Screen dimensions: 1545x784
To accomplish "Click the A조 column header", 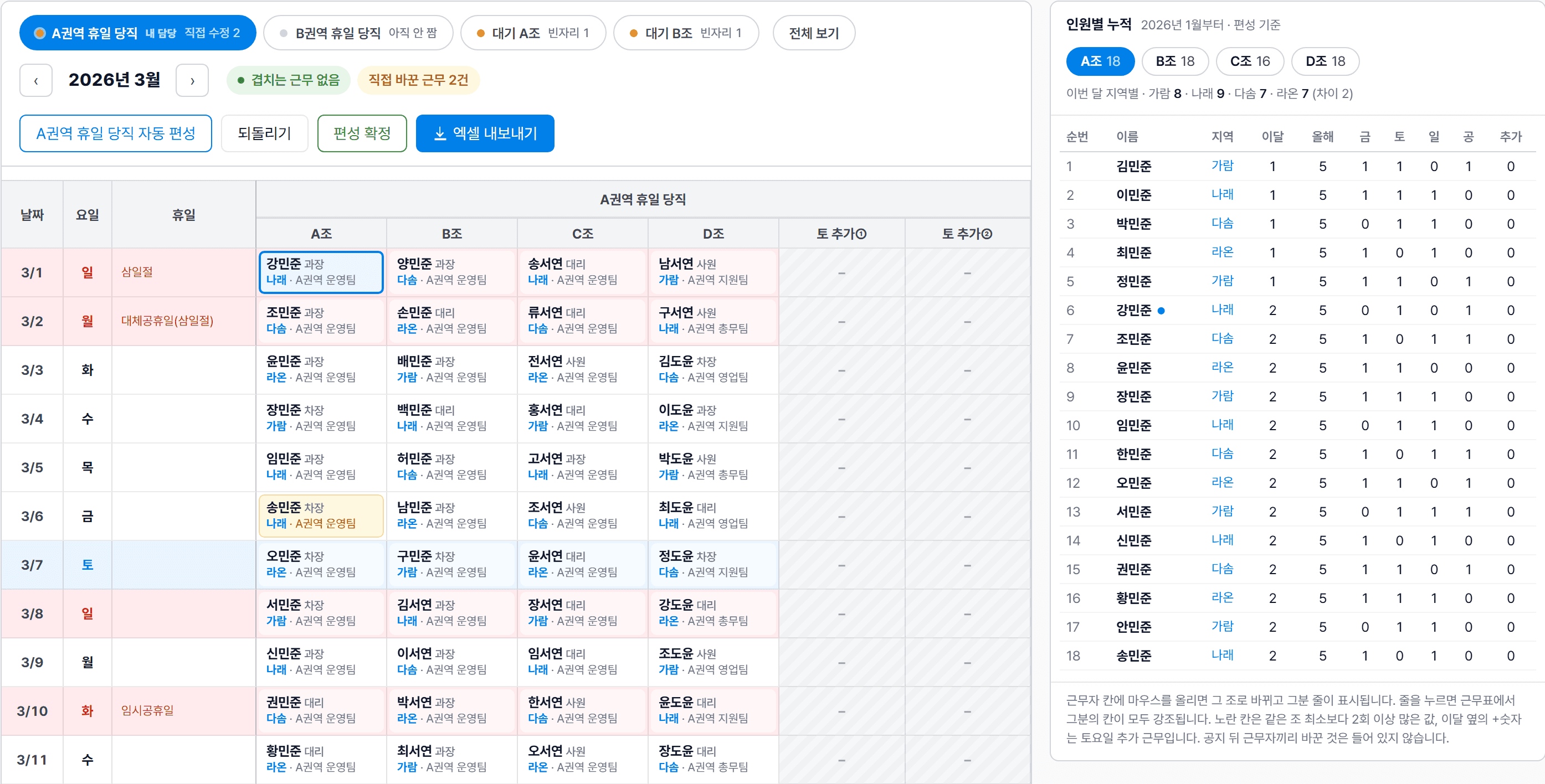I will (x=321, y=234).
